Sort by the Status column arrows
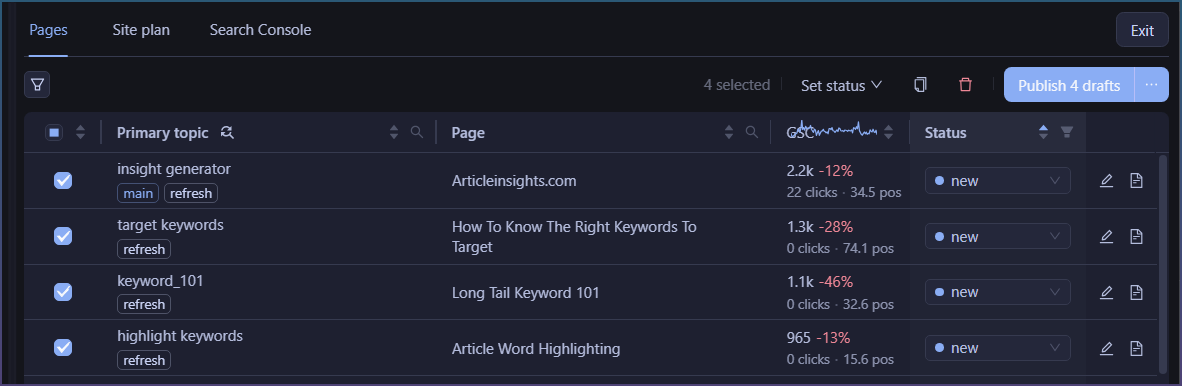 [1043, 132]
